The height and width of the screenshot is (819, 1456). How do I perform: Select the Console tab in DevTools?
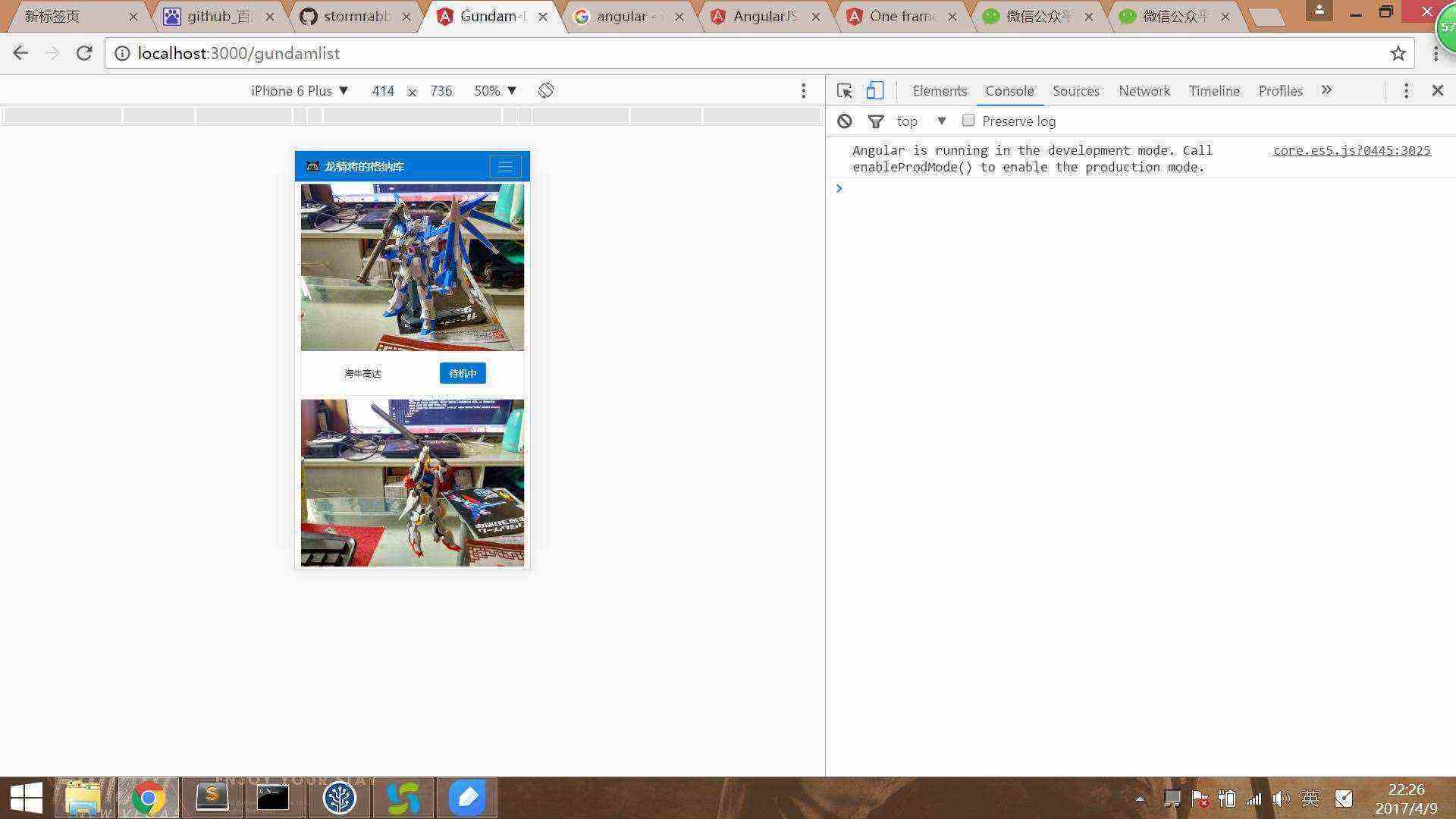[1007, 91]
